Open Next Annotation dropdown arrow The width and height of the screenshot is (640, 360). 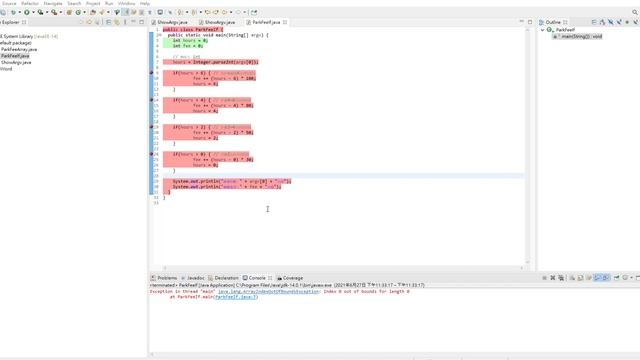pyautogui.click(x=187, y=12)
